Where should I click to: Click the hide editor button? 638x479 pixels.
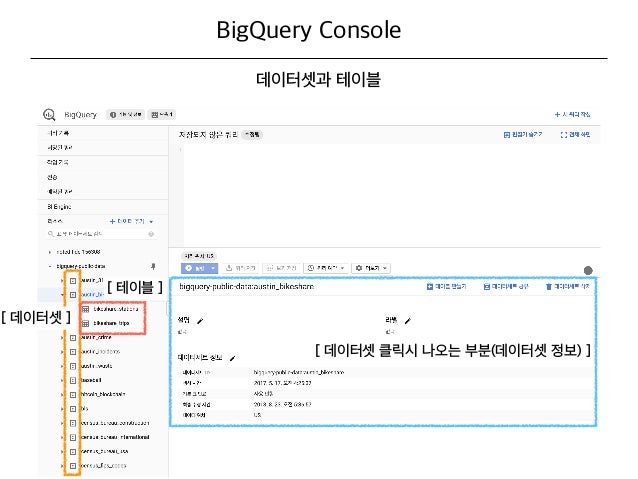(523, 134)
